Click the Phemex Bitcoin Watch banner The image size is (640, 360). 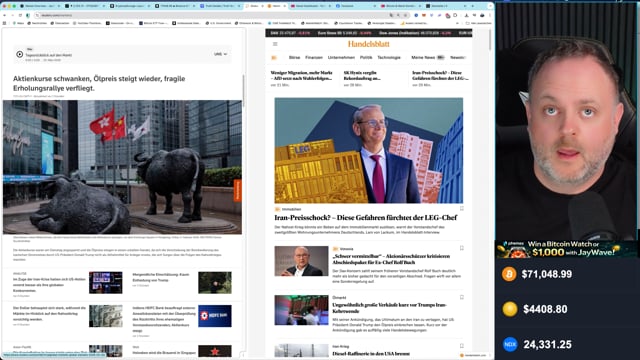567,249
